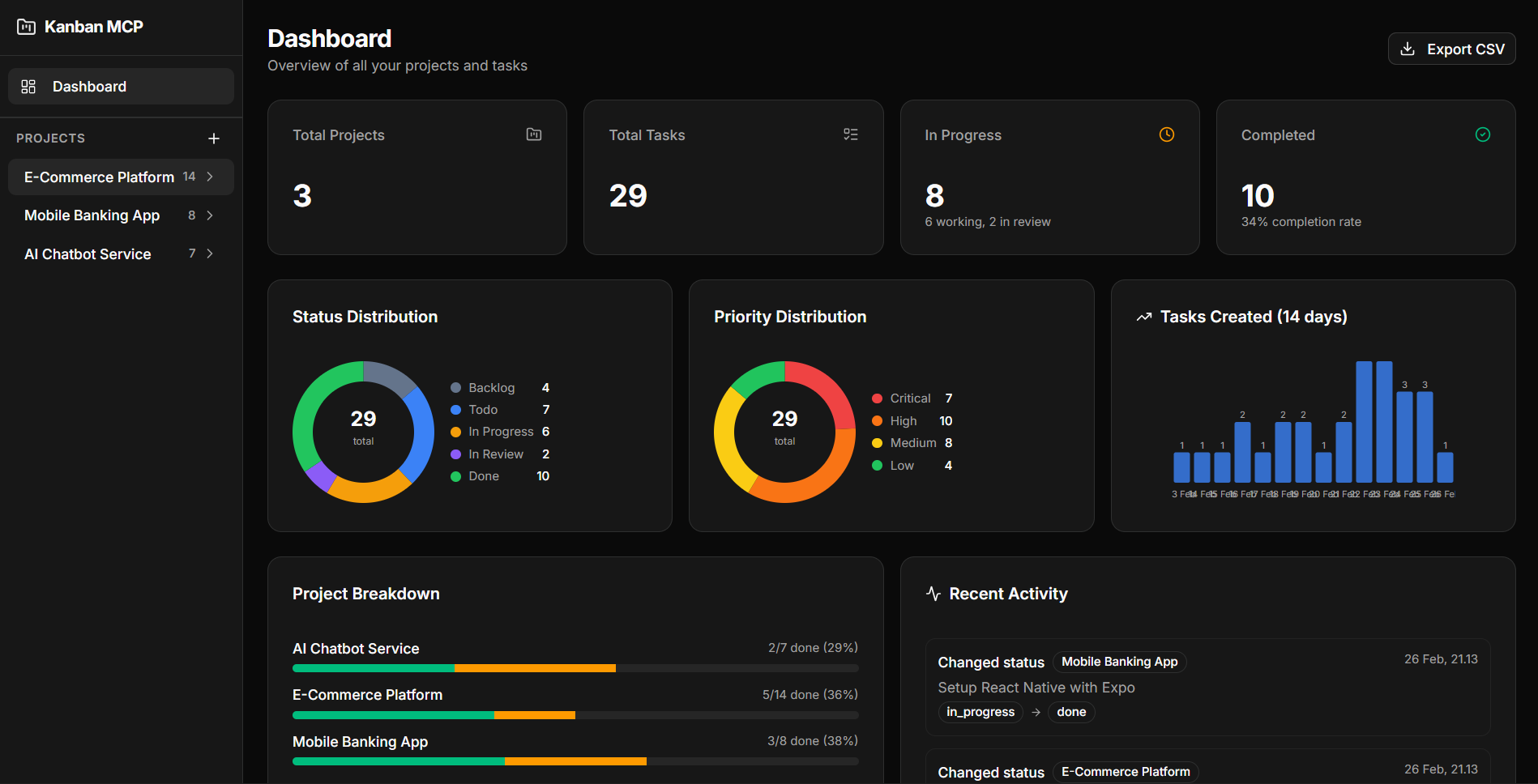Image resolution: width=1538 pixels, height=784 pixels.
Task: Click the Total Tasks checklist icon
Action: [850, 134]
